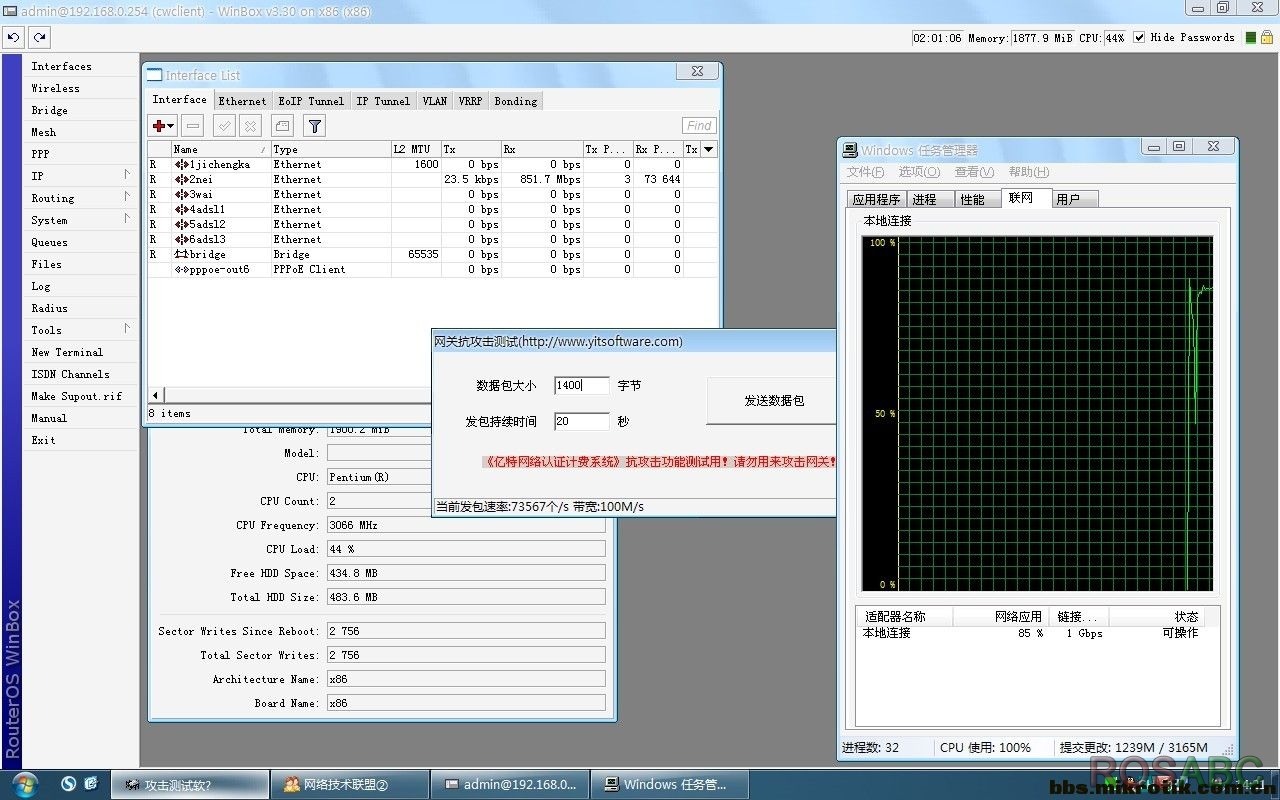Click the packet size field containing 1400
Viewport: 1280px width, 800px height.
581,385
